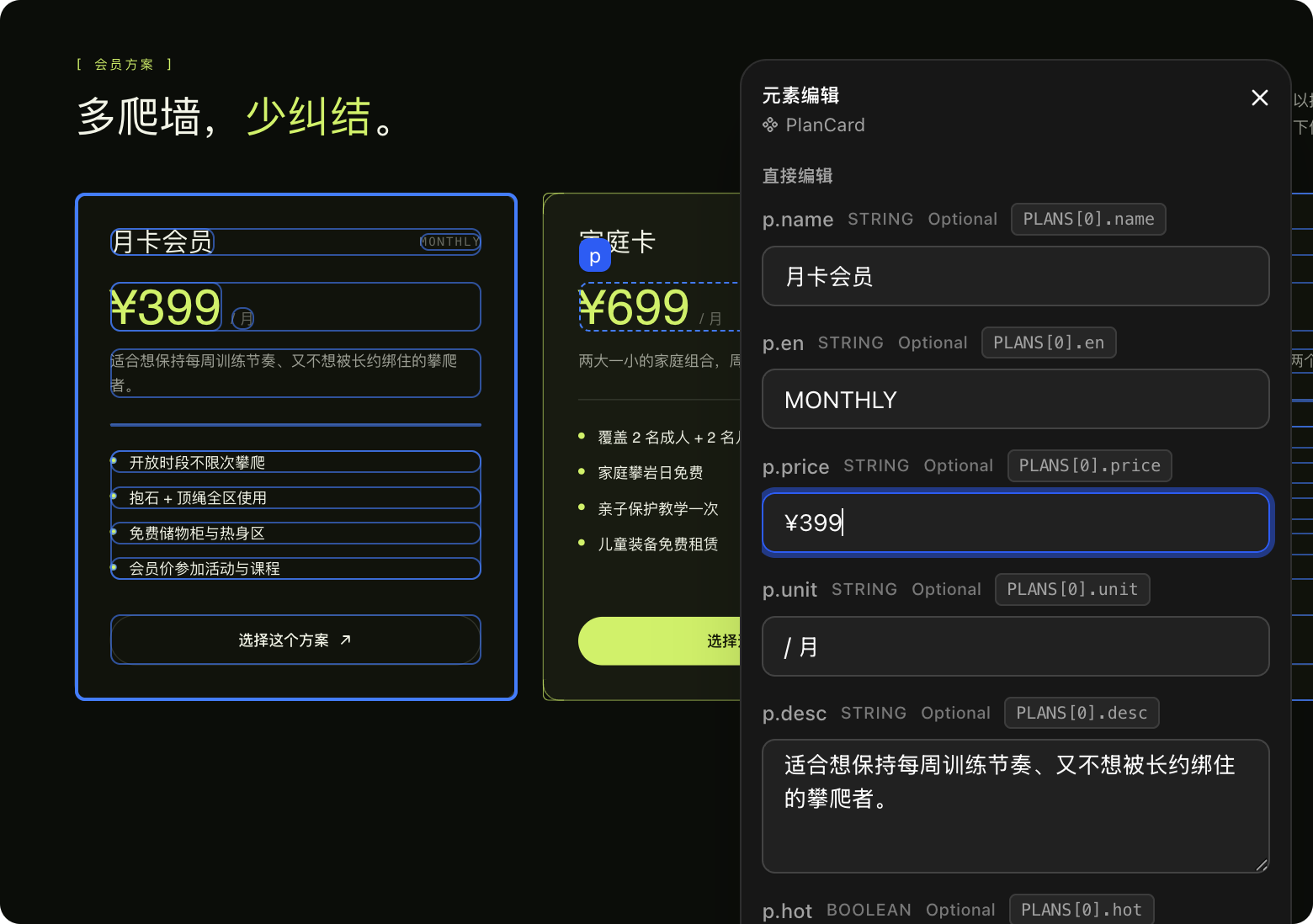1313x924 pixels.
Task: Click the p.desc description textarea
Action: click(x=1015, y=806)
